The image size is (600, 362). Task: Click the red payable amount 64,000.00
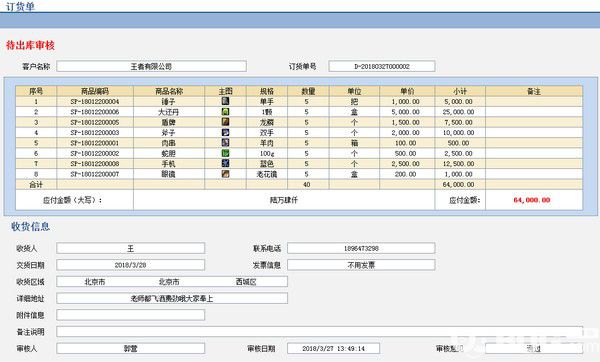532,200
